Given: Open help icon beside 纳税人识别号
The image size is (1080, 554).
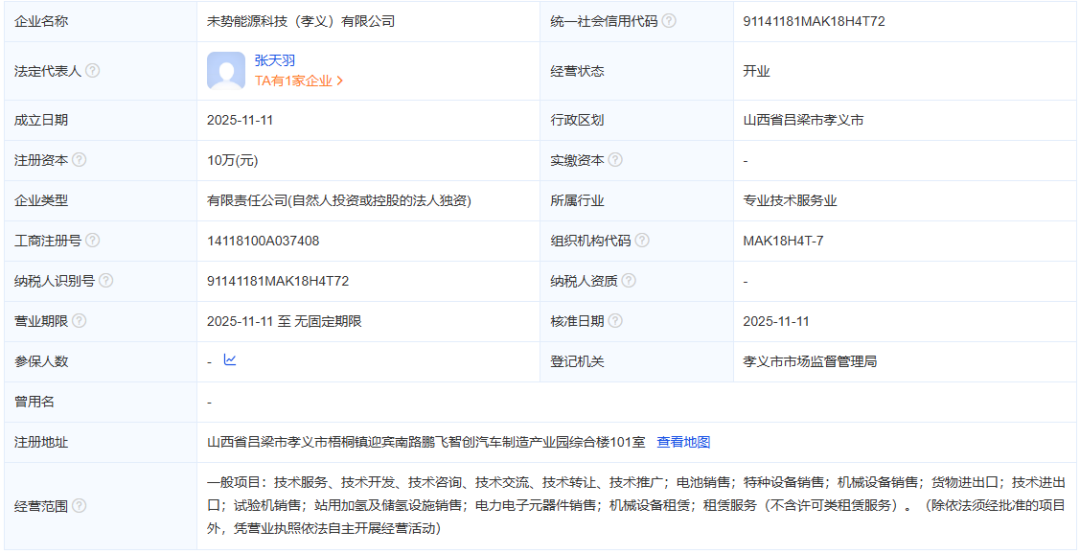Looking at the screenshot, I should point(106,281).
